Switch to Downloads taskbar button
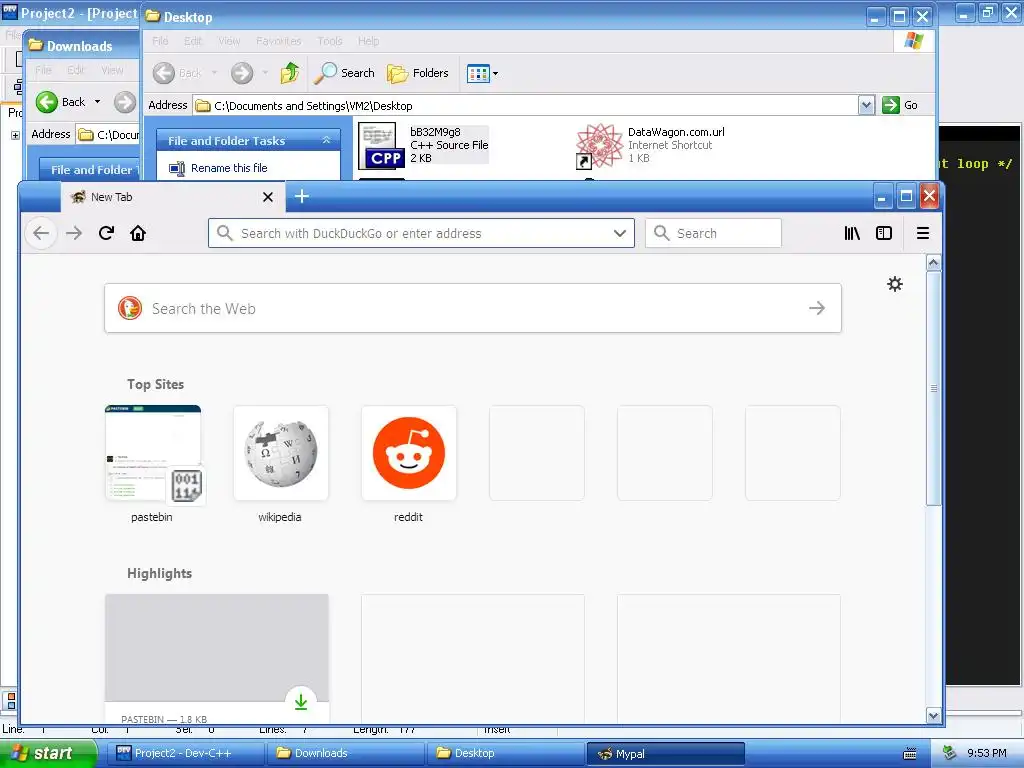The image size is (1024, 768). tap(347, 754)
